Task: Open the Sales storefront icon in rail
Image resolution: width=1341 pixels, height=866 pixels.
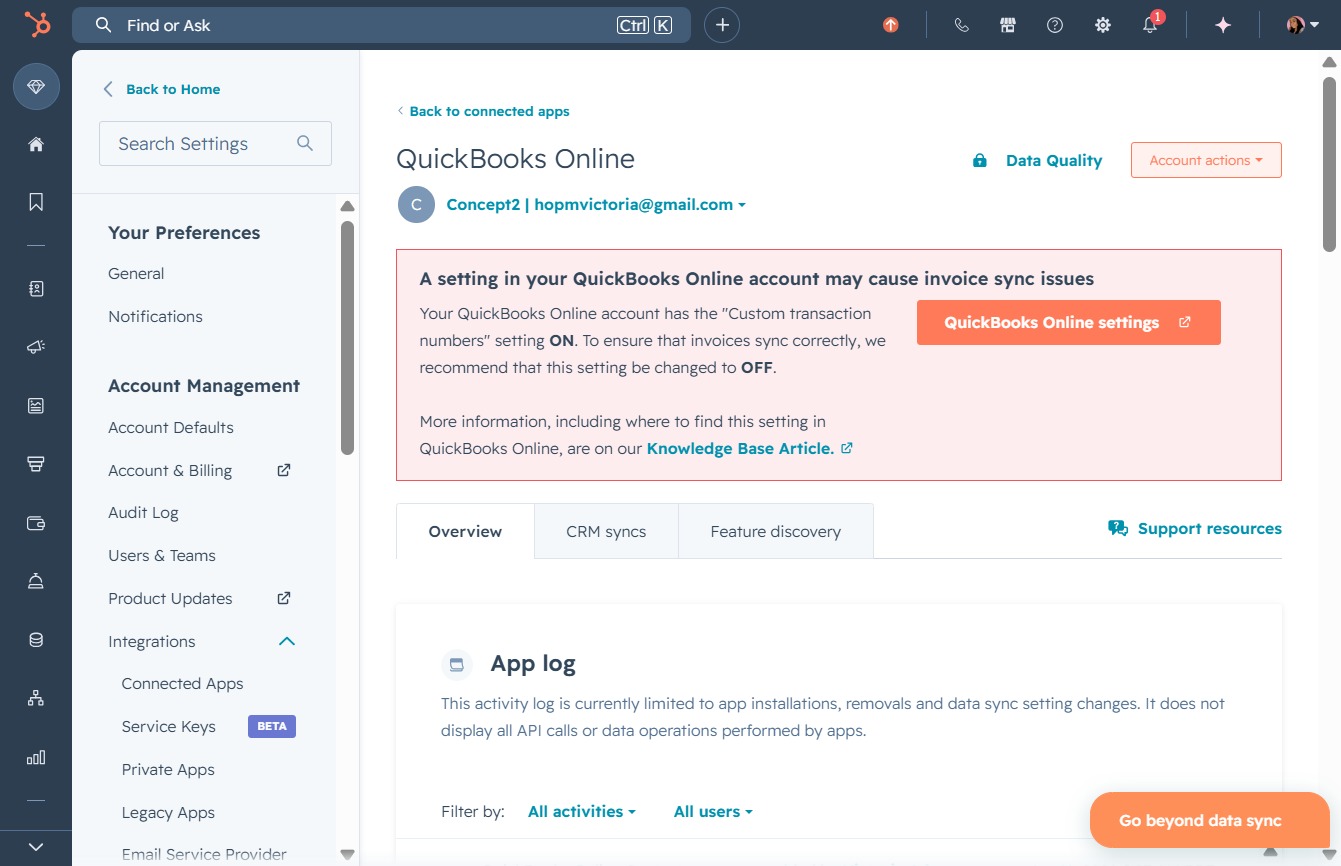Action: (x=36, y=464)
